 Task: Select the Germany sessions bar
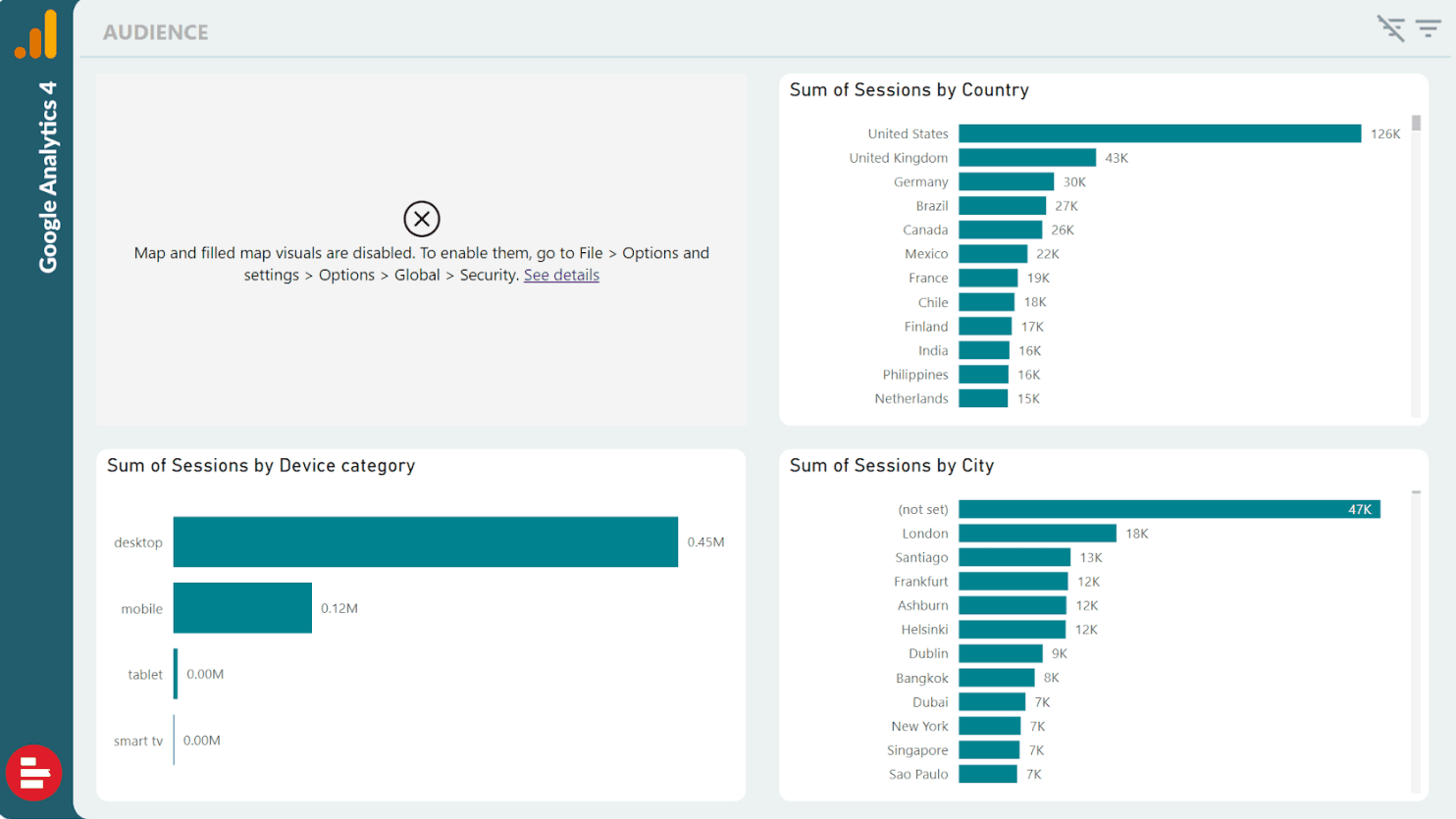click(x=1006, y=182)
